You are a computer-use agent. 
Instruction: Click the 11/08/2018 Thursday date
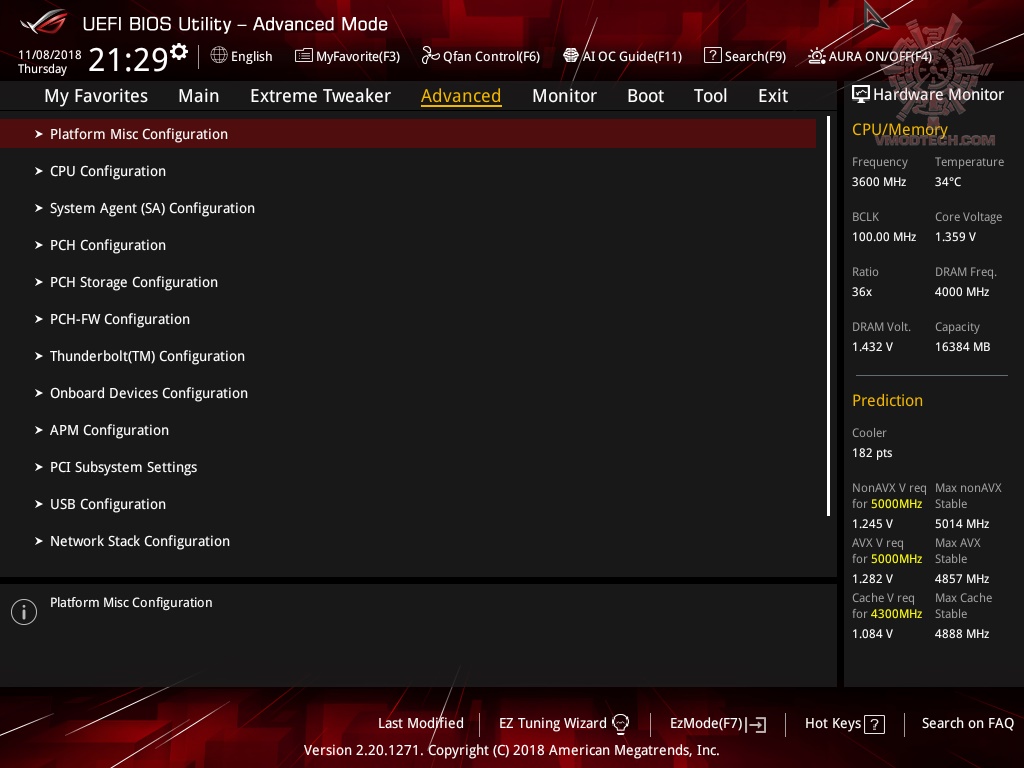49,61
